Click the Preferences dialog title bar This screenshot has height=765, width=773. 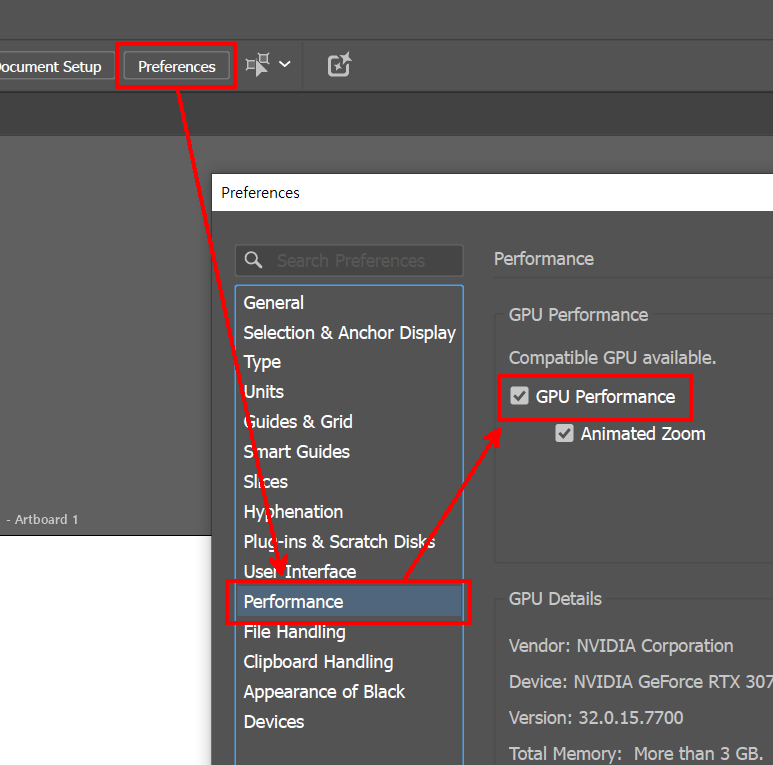[492, 193]
